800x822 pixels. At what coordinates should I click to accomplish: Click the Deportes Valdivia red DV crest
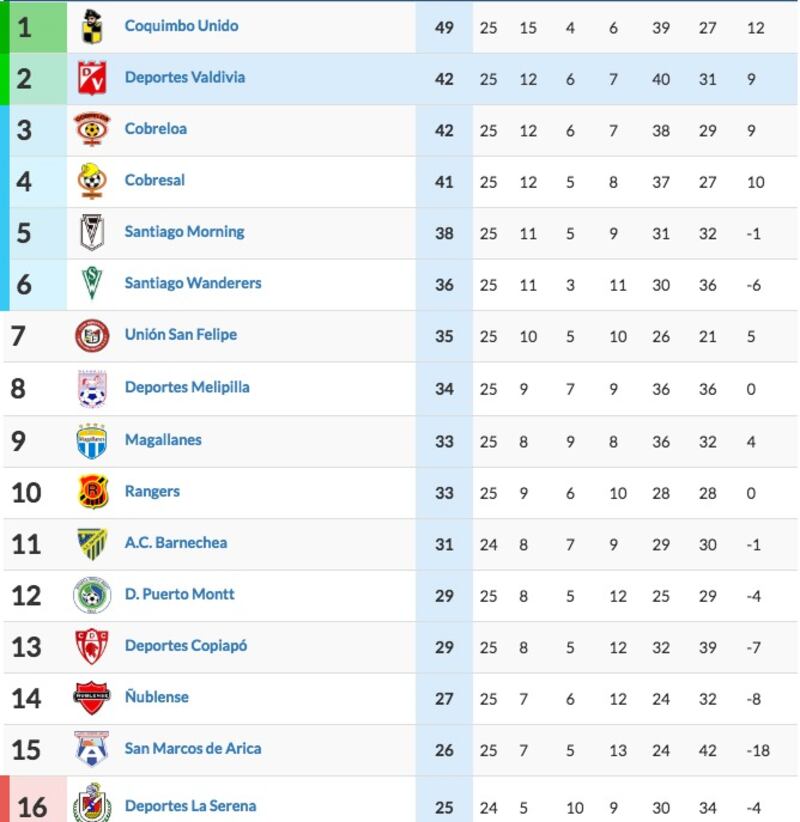click(92, 78)
